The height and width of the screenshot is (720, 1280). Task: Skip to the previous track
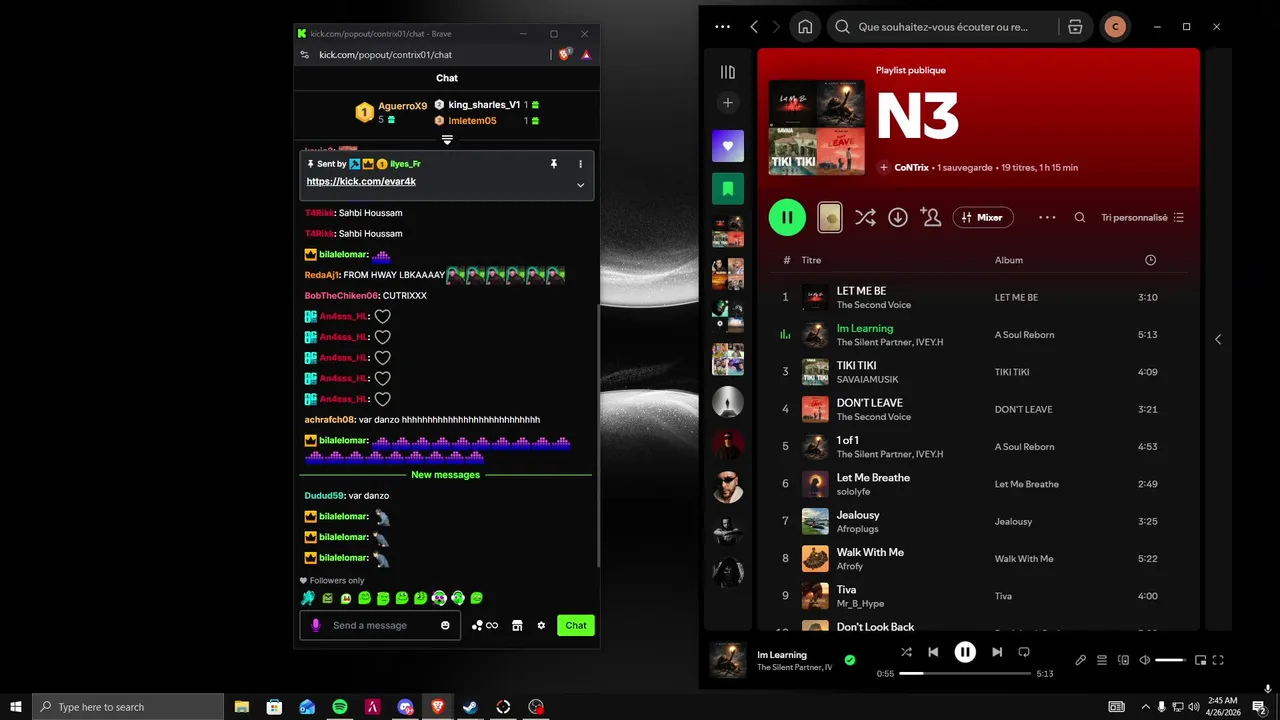(933, 652)
